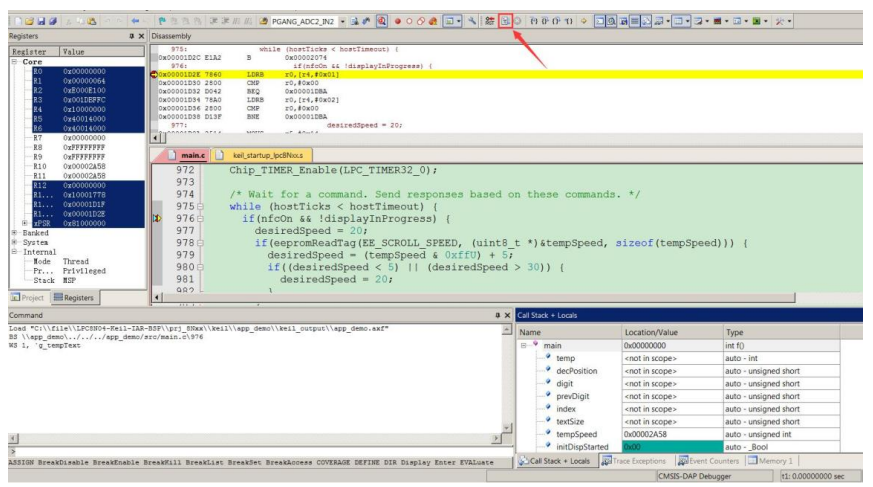Open the Event Counters tab
Viewport: 873px width, 487px height.
709,461
